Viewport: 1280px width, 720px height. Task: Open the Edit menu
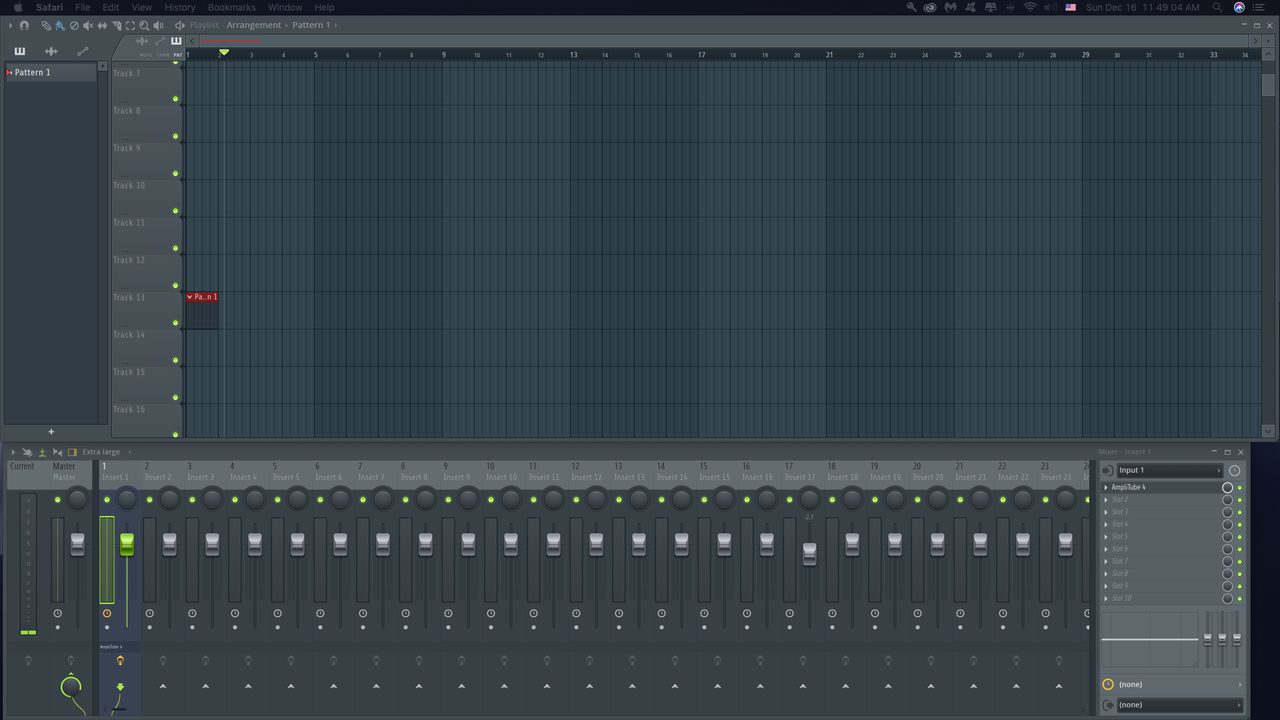pos(111,7)
